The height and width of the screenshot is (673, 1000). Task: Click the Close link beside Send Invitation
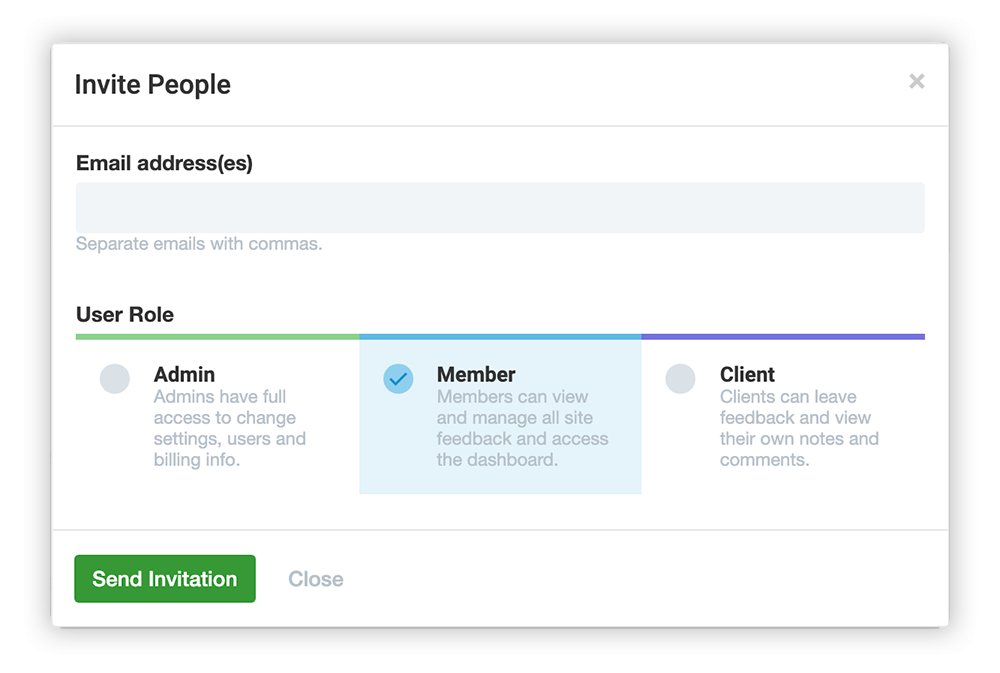tap(315, 579)
